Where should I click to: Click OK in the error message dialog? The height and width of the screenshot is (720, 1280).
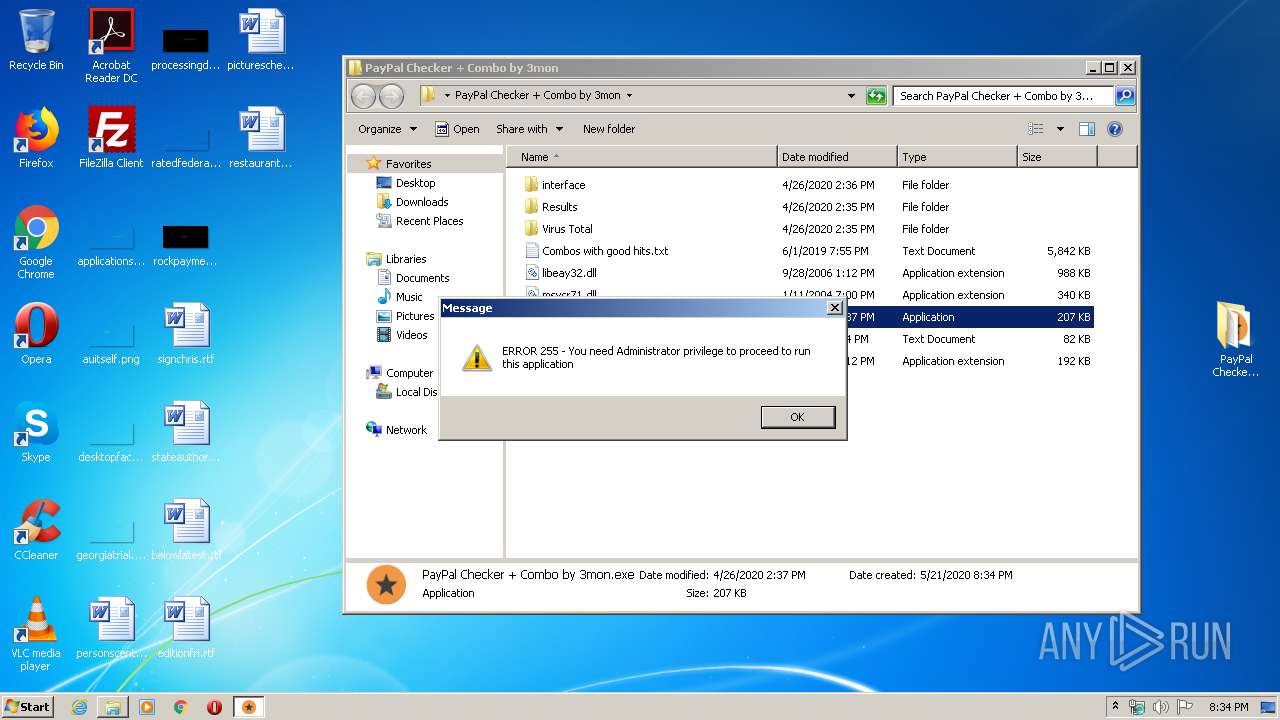coord(797,417)
